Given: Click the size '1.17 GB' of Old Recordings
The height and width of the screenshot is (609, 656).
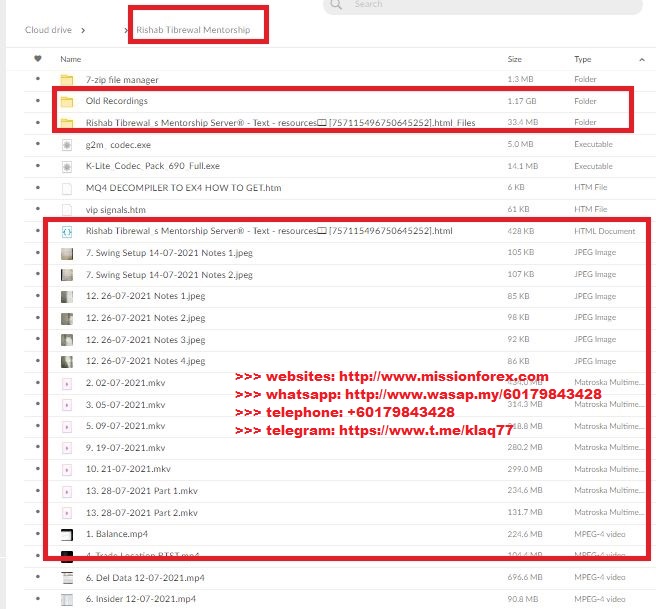Looking at the screenshot, I should click(522, 101).
